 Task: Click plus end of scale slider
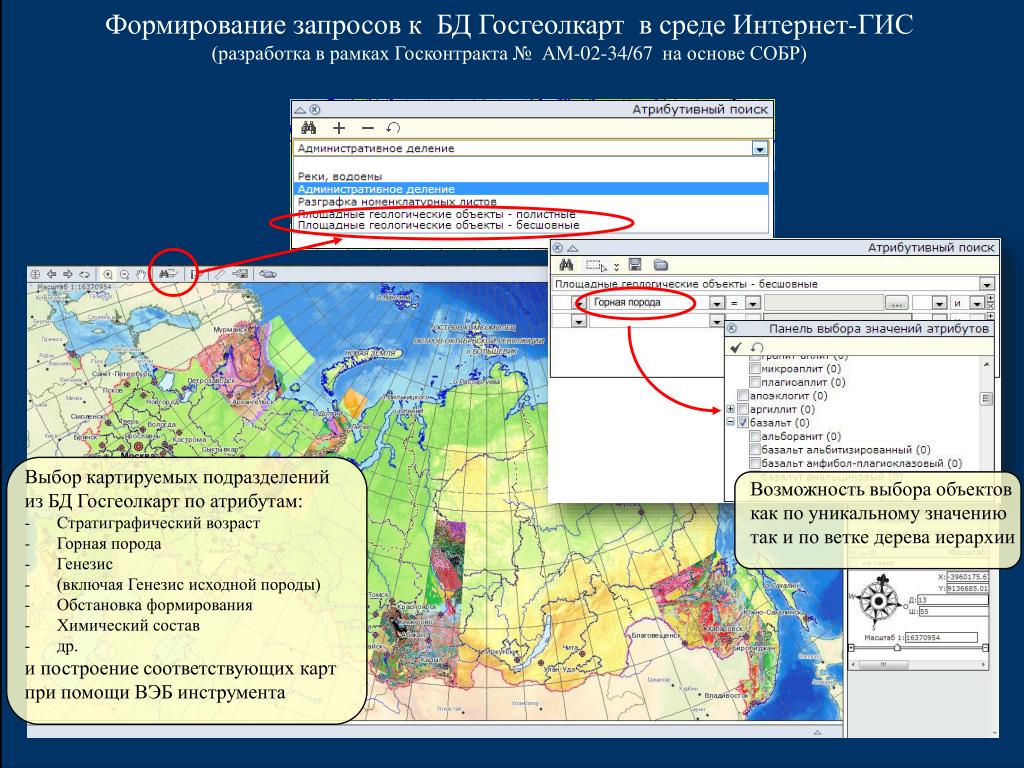click(851, 647)
